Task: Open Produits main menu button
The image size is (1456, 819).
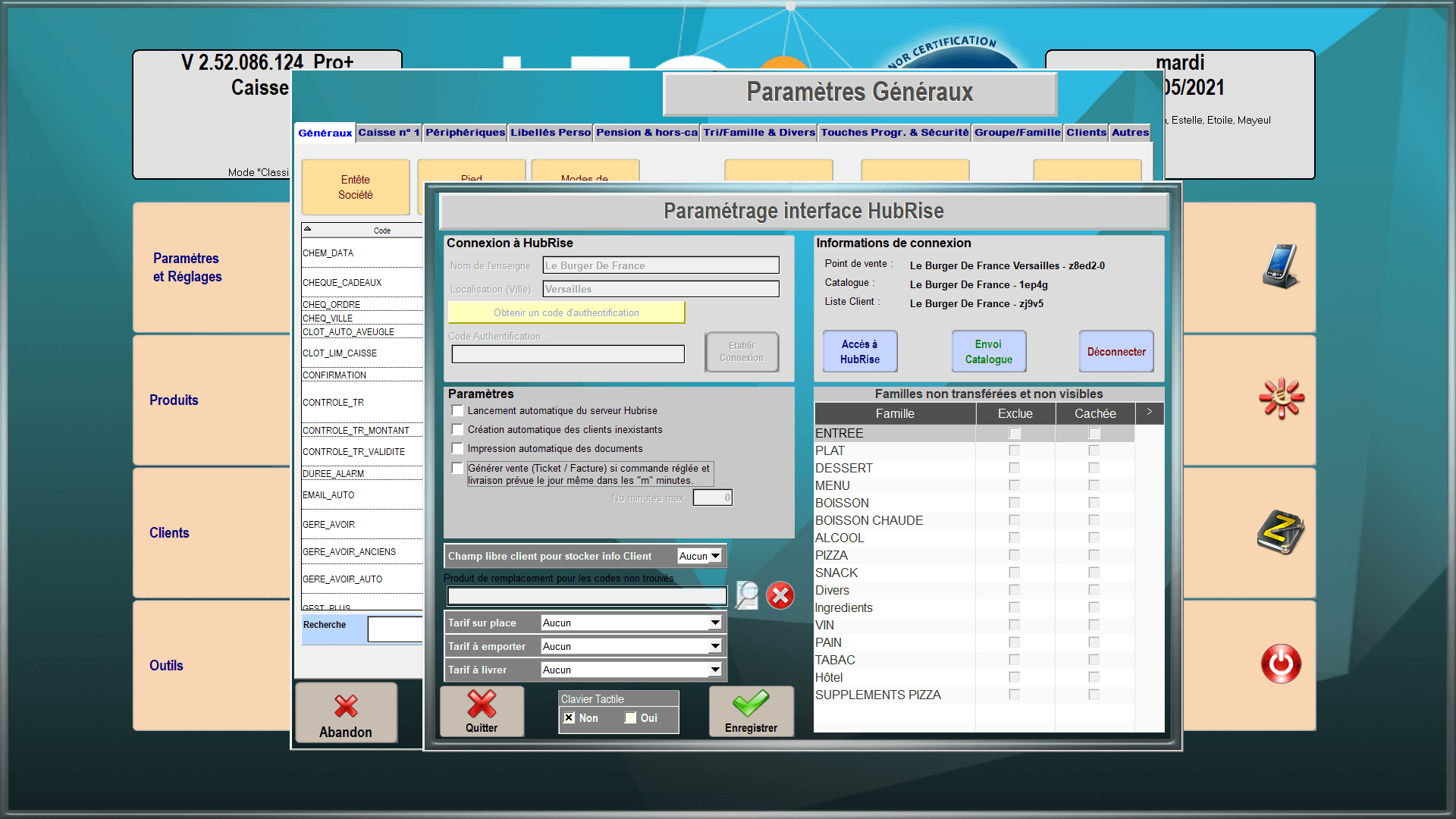Action: point(212,400)
